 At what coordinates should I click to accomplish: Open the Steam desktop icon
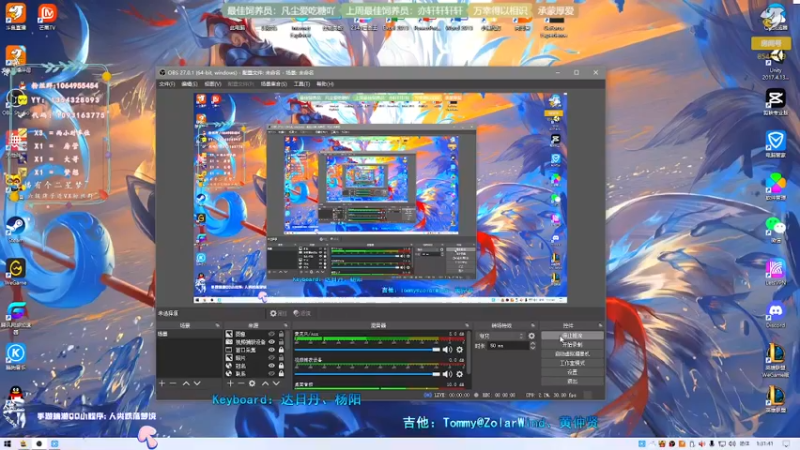(x=15, y=229)
